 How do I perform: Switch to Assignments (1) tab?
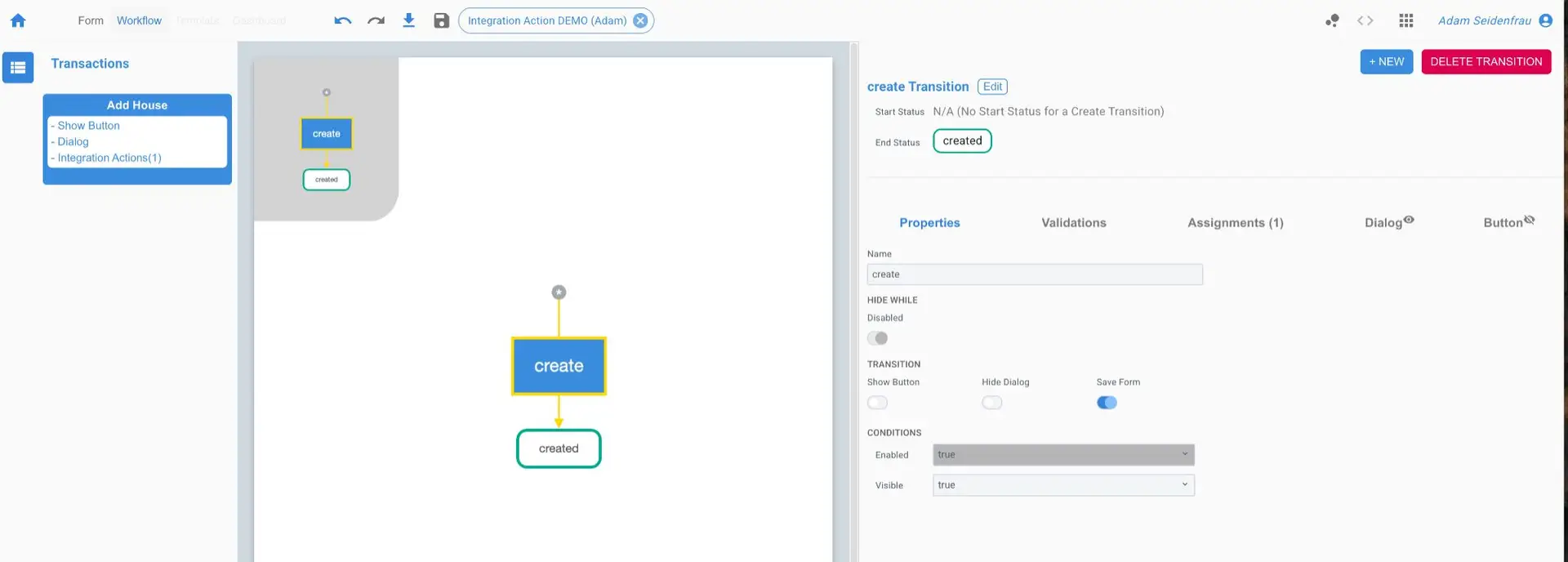click(1236, 223)
